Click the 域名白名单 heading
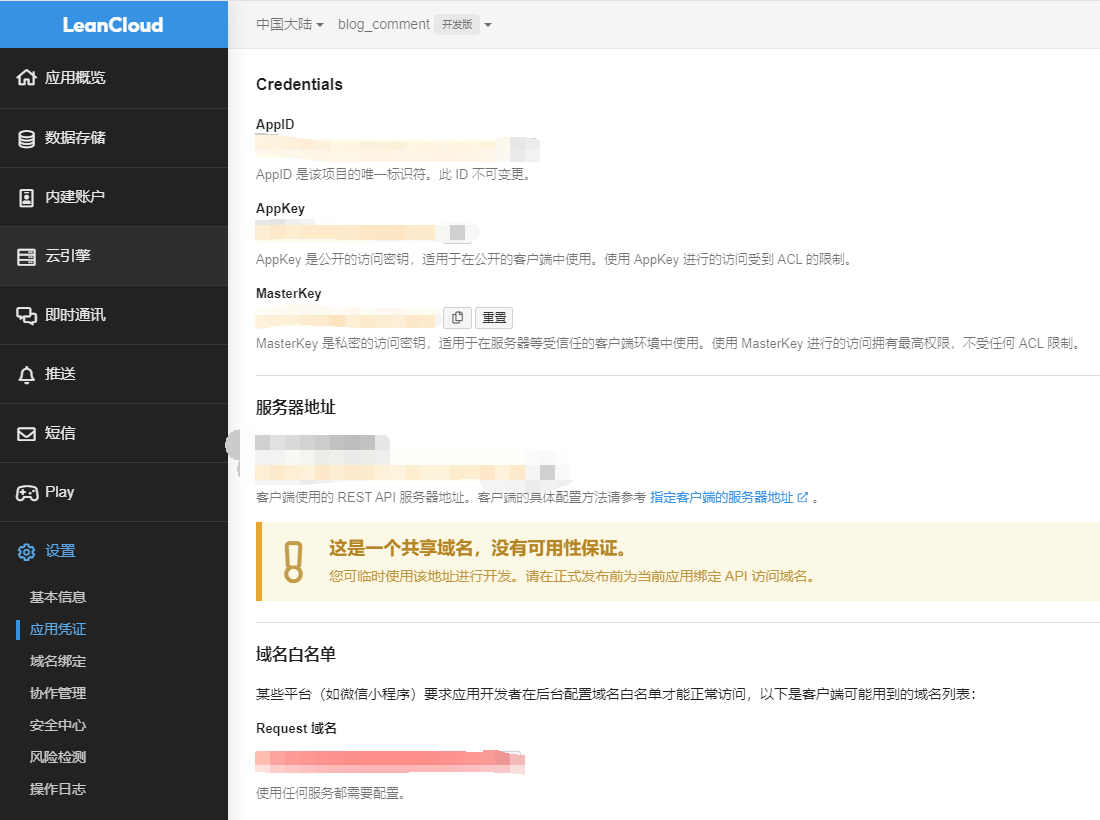The width and height of the screenshot is (1100, 820). coord(295,654)
